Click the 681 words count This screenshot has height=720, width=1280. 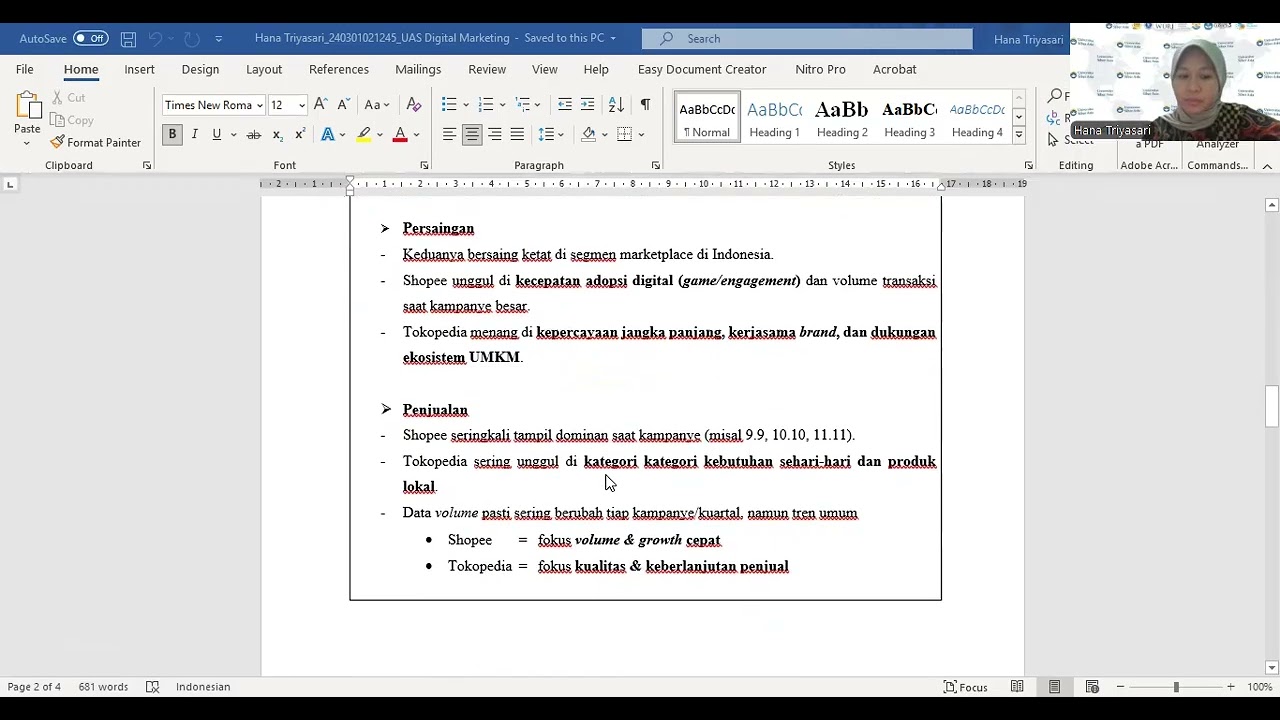pyautogui.click(x=104, y=687)
